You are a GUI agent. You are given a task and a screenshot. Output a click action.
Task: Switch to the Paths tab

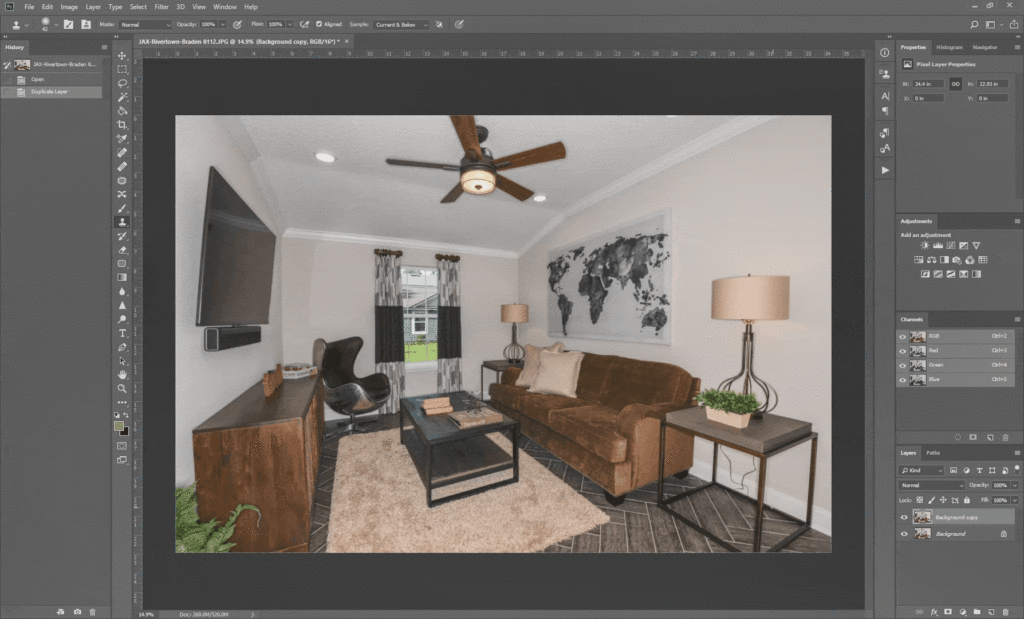[x=933, y=452]
